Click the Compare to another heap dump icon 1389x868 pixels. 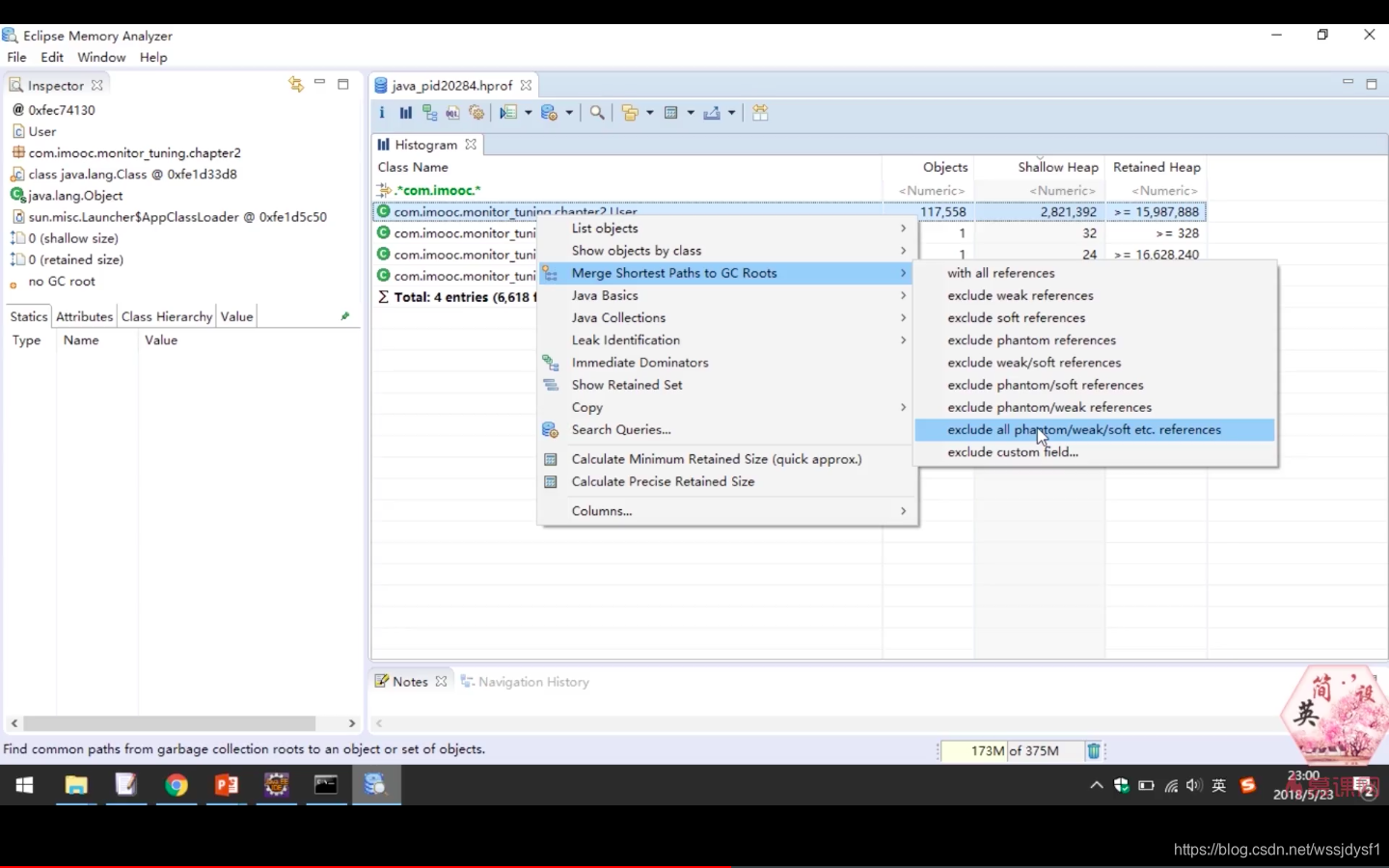click(760, 113)
